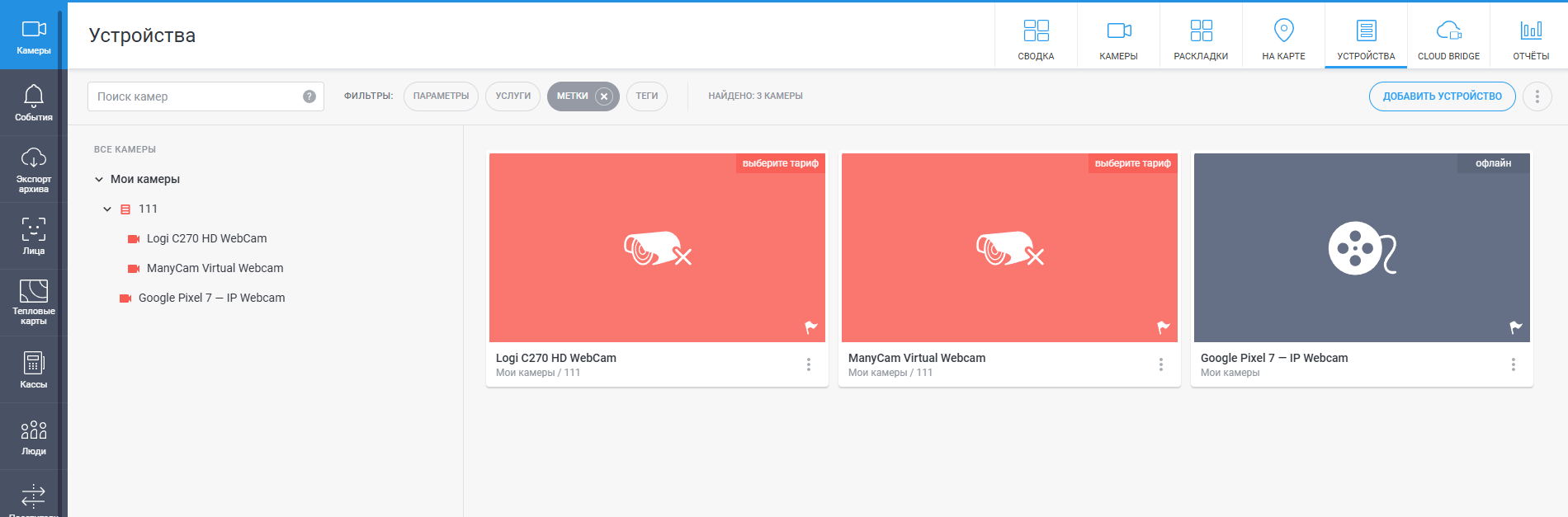
Task: Clear the Метки filter with X
Action: point(604,96)
